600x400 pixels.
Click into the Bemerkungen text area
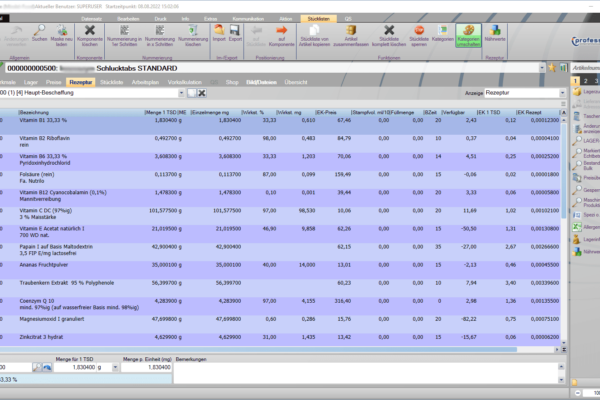point(366,373)
